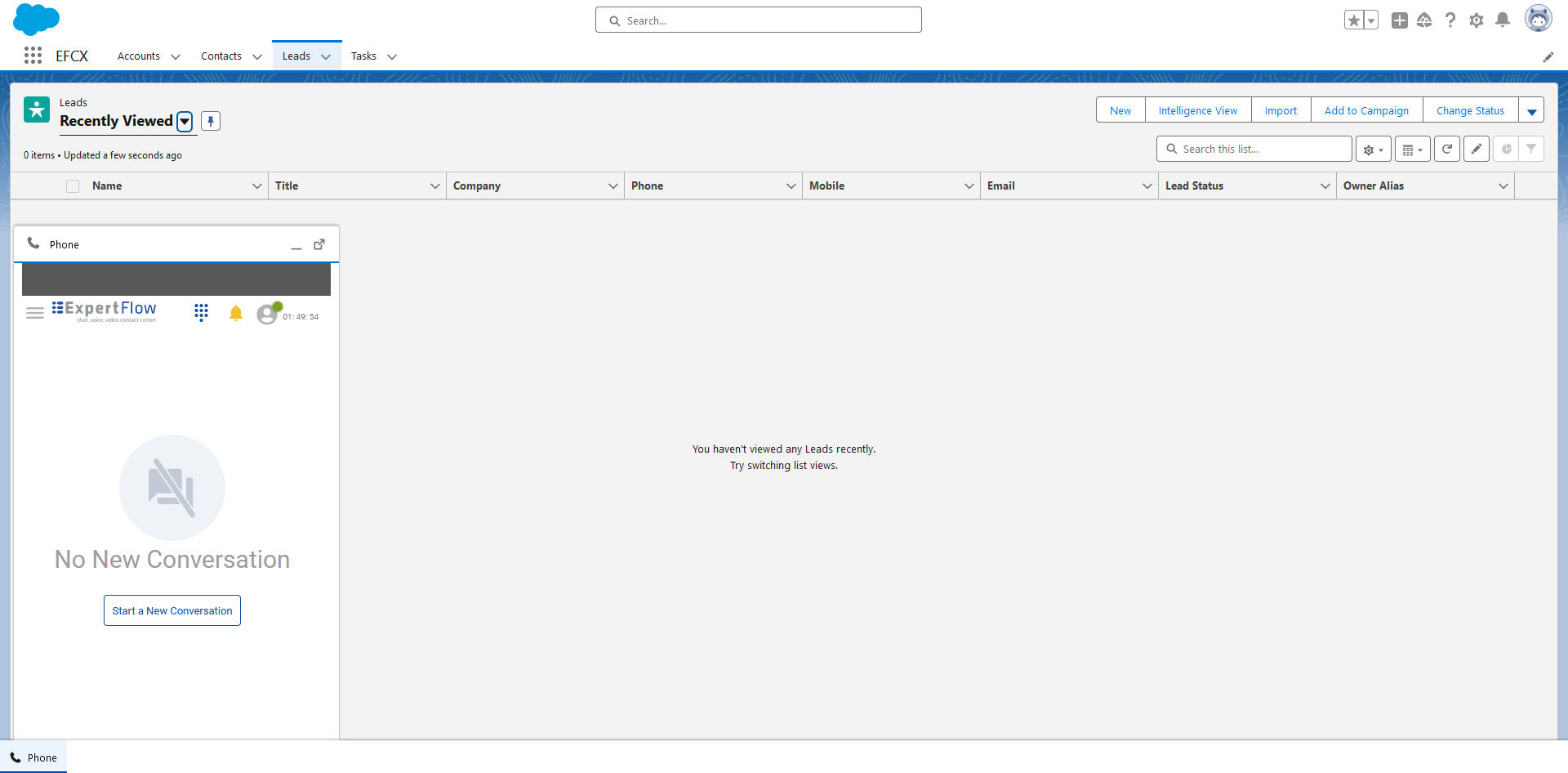The height and width of the screenshot is (773, 1568).
Task: Tick the select-all checkbox in Name header
Action: pyautogui.click(x=73, y=186)
